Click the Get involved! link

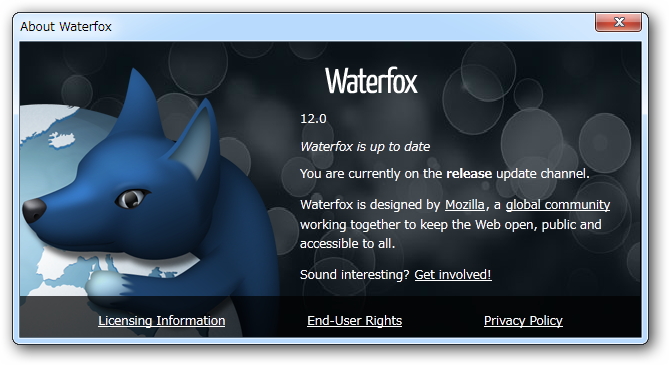click(x=453, y=274)
